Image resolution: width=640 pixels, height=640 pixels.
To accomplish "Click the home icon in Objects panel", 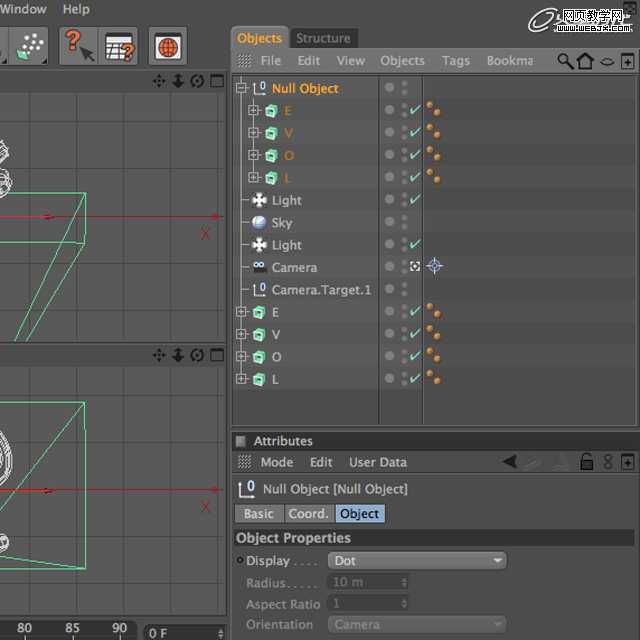I will click(x=585, y=61).
